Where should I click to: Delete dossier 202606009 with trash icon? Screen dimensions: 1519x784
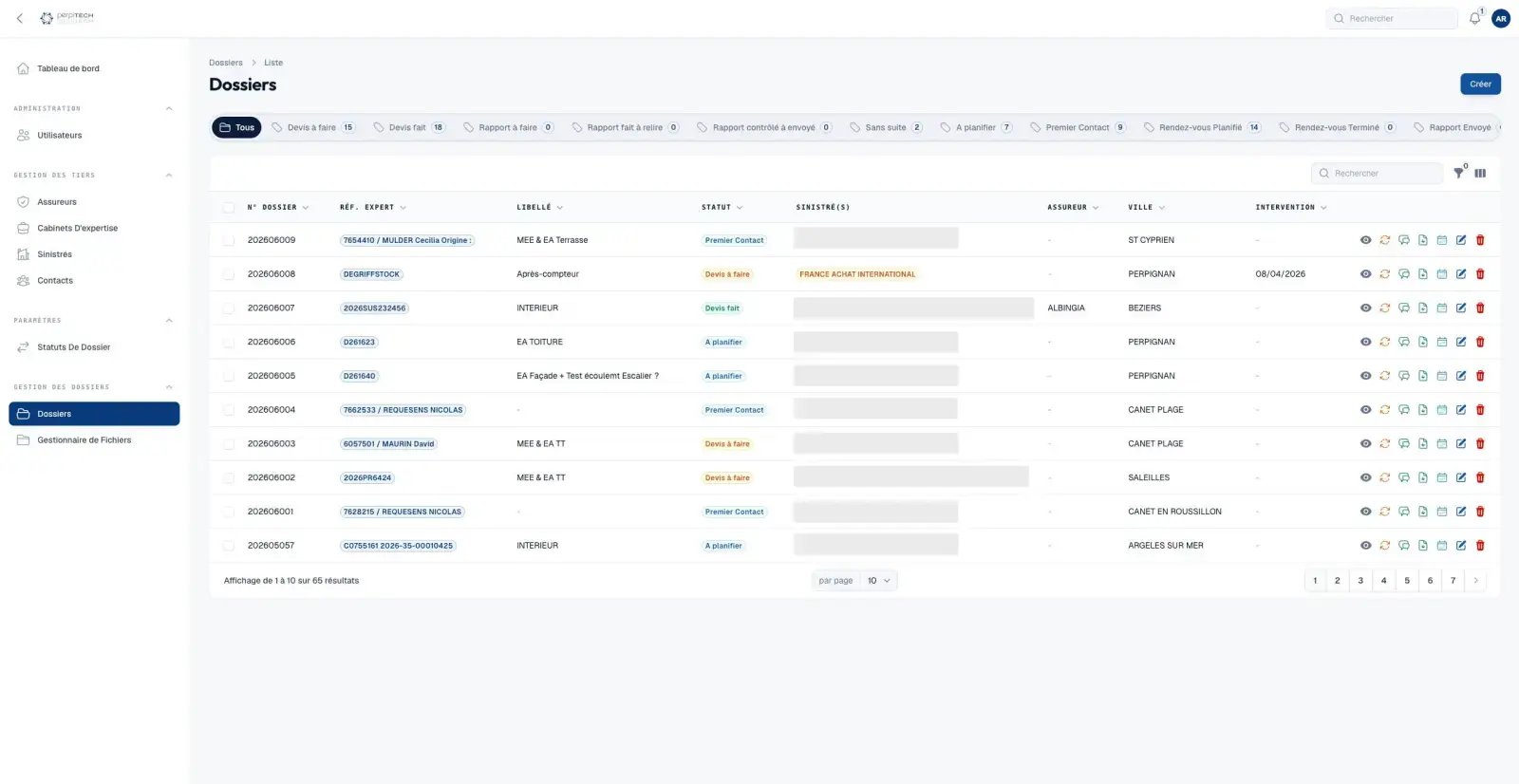click(1480, 240)
